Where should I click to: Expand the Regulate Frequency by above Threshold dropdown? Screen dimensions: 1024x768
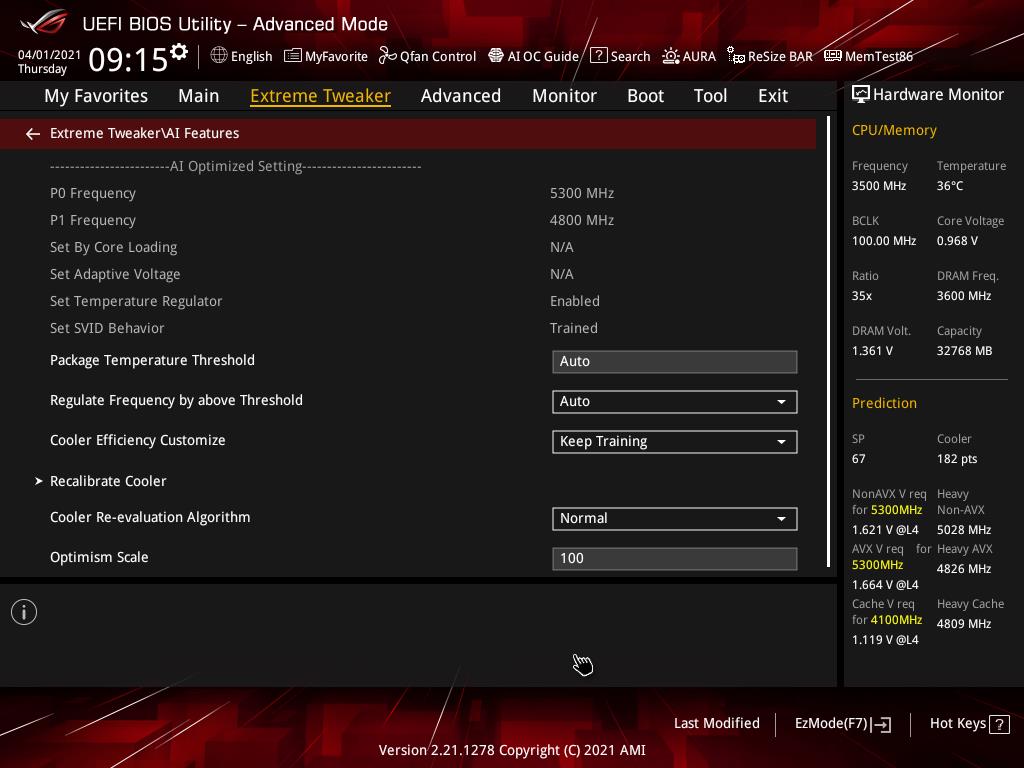[674, 401]
